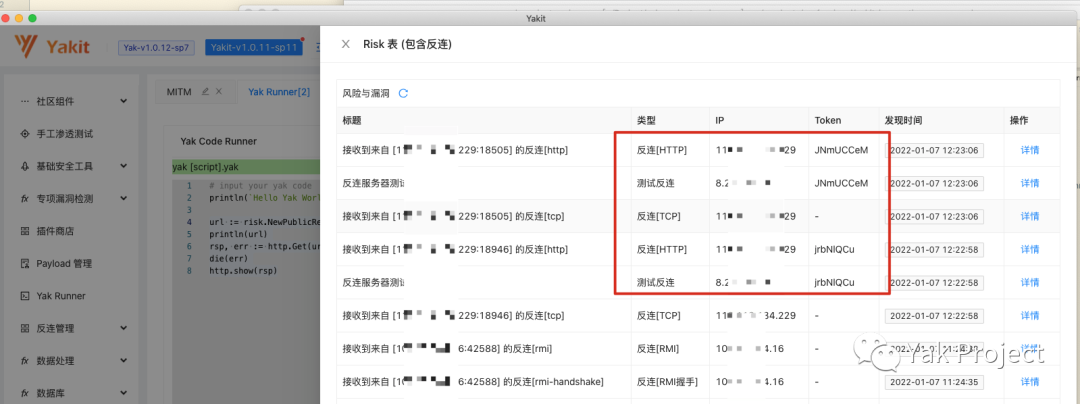Viewport: 1080px width, 404px height.
Task: Click the Risk 表 (包含反连) drawer title
Action: [407, 45]
